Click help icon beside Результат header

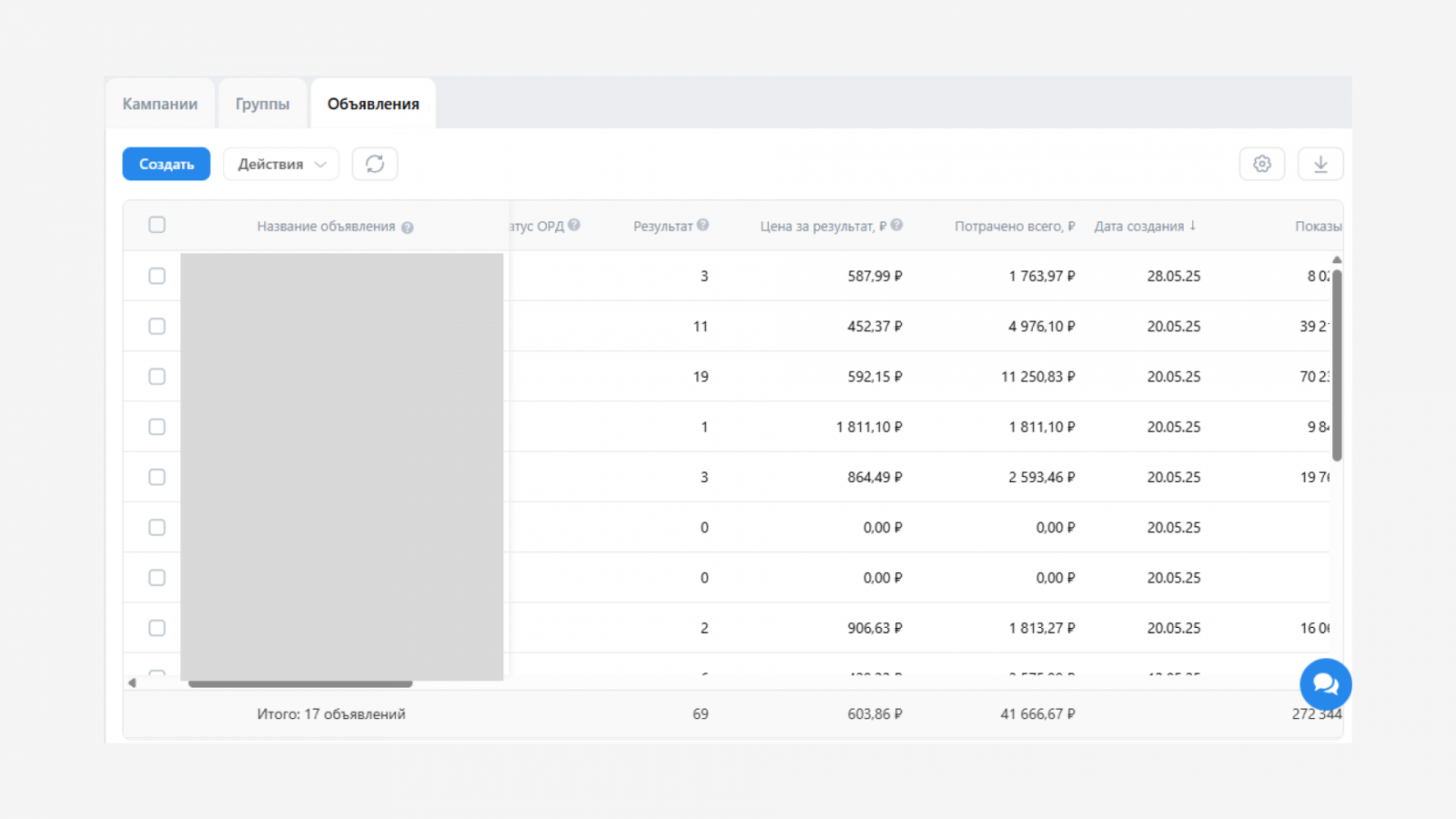click(703, 226)
